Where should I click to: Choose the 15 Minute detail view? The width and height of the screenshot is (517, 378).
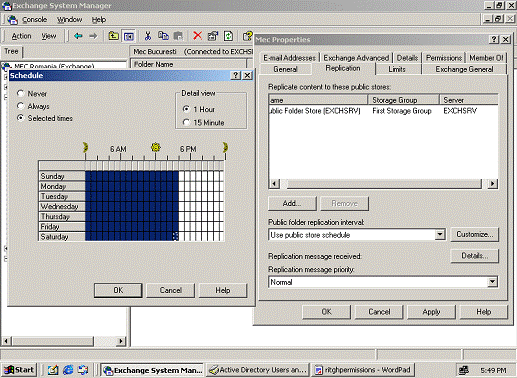pos(186,122)
